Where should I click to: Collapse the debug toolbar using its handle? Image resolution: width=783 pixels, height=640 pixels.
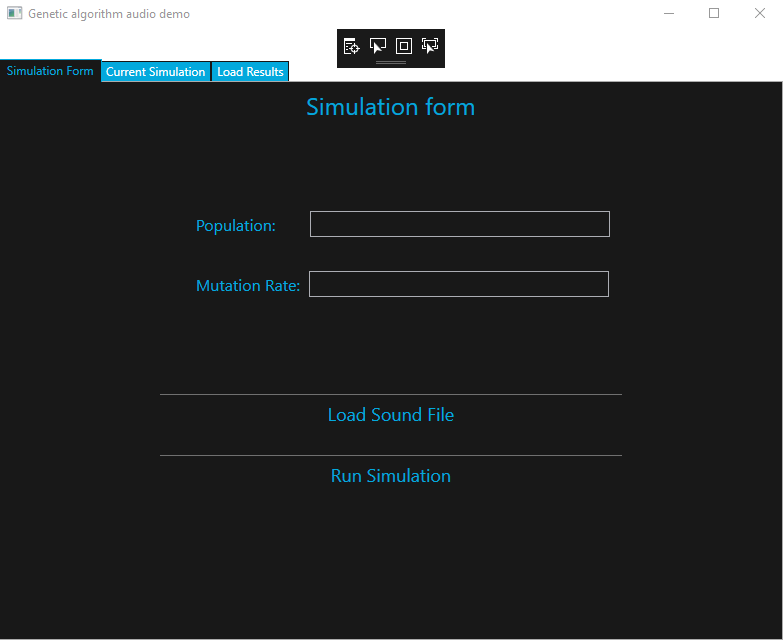(391, 63)
